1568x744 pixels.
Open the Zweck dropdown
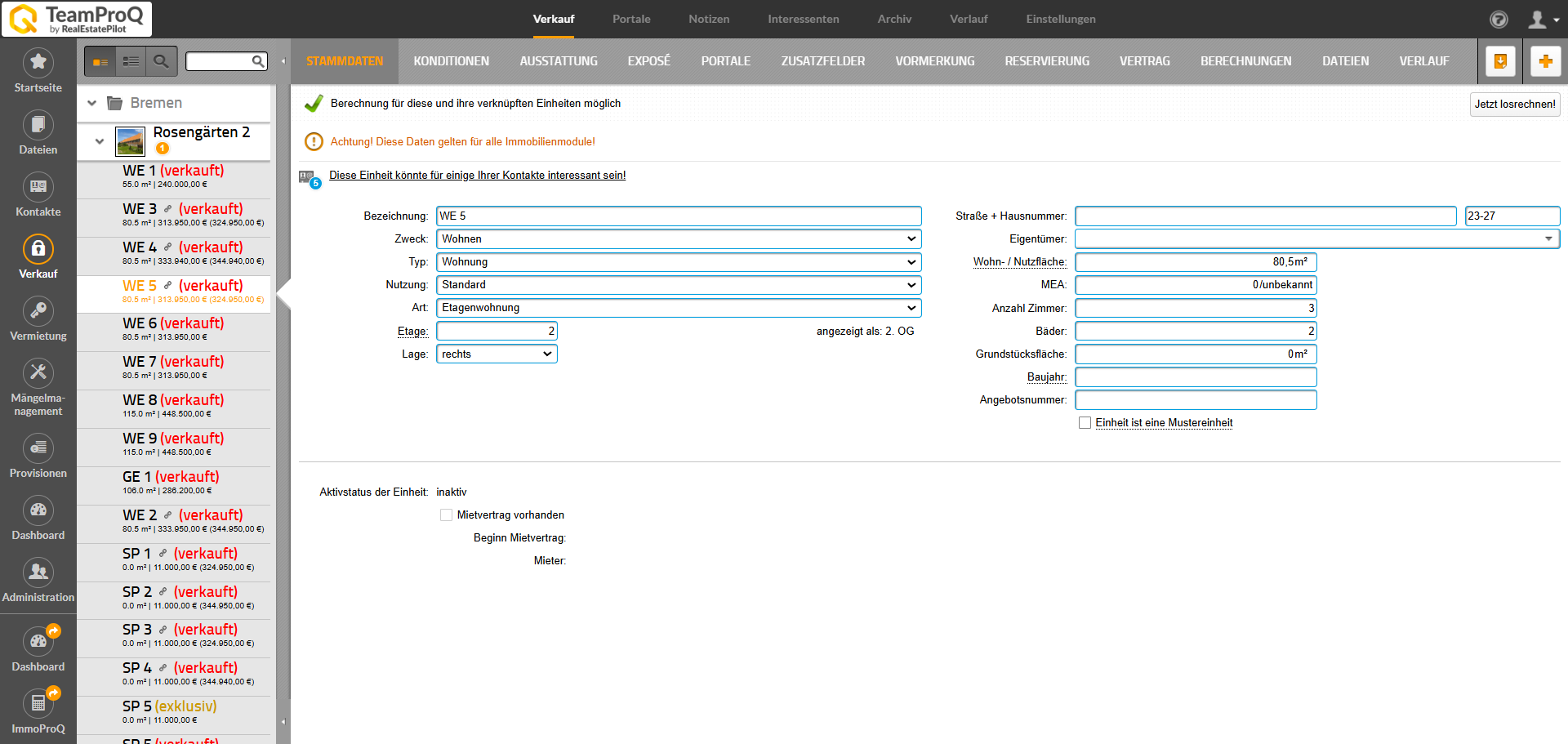tap(678, 239)
